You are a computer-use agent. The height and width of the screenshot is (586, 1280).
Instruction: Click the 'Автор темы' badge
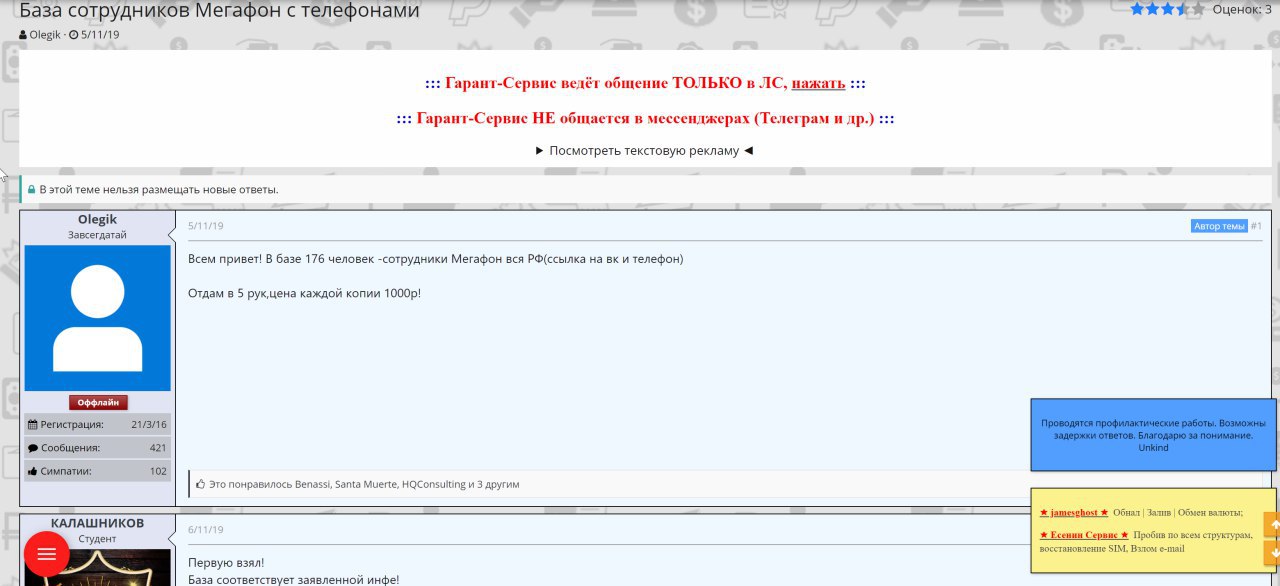click(x=1219, y=226)
